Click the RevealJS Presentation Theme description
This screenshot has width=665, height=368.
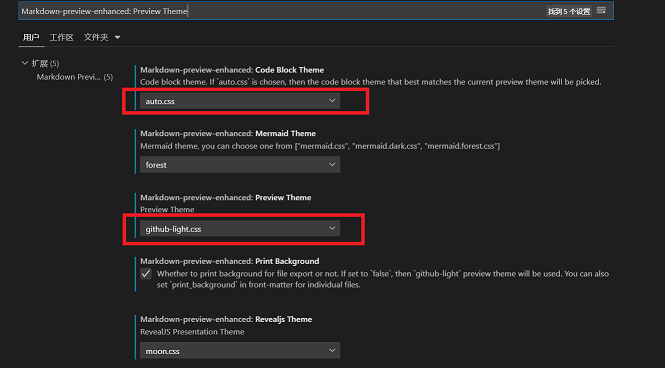click(192, 332)
